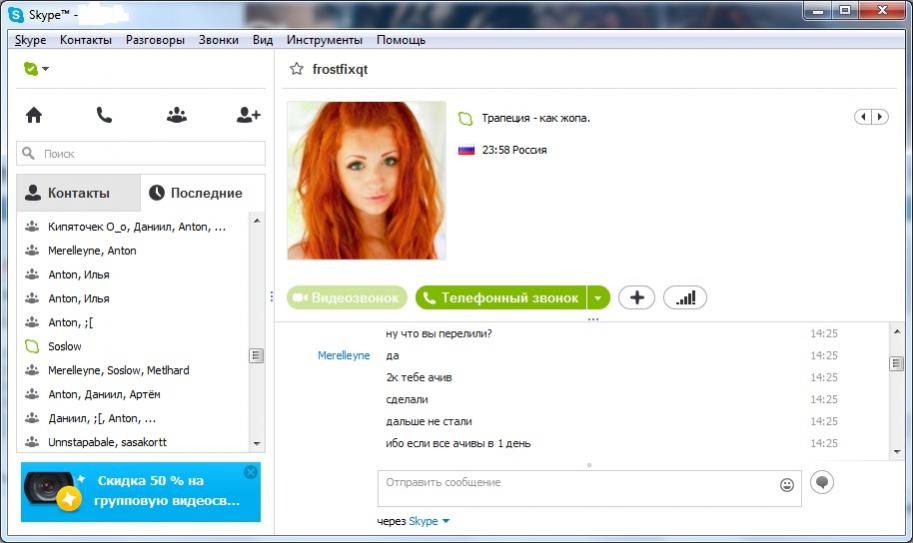This screenshot has width=913, height=543.
Task: Switch to the Контакты tab
Action: 78,193
